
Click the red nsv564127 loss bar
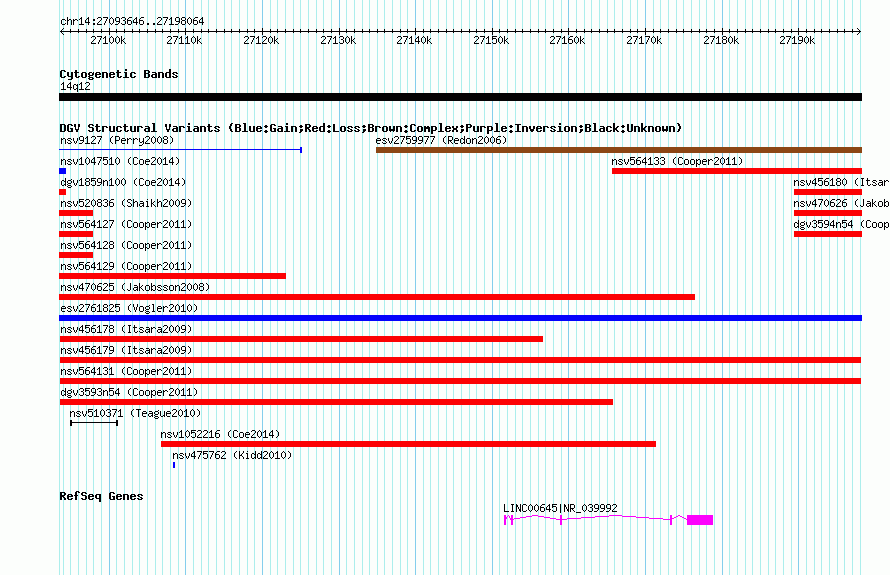[76, 234]
